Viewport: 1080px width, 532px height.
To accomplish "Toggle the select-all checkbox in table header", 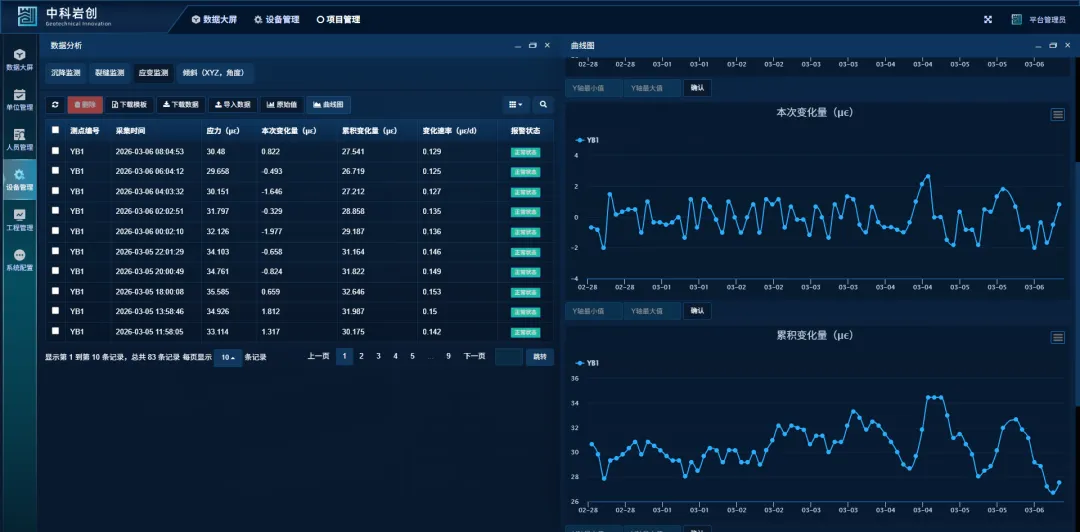I will (x=55, y=130).
